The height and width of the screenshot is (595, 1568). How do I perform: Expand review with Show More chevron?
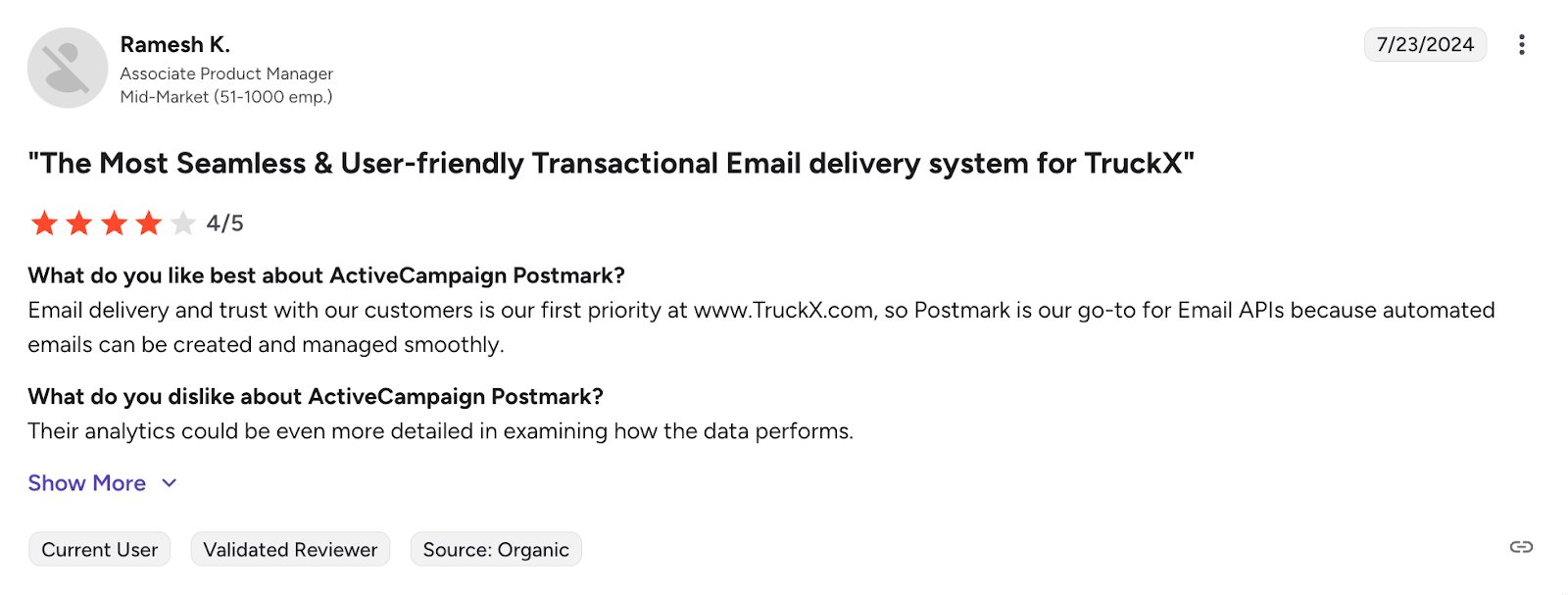tap(170, 483)
